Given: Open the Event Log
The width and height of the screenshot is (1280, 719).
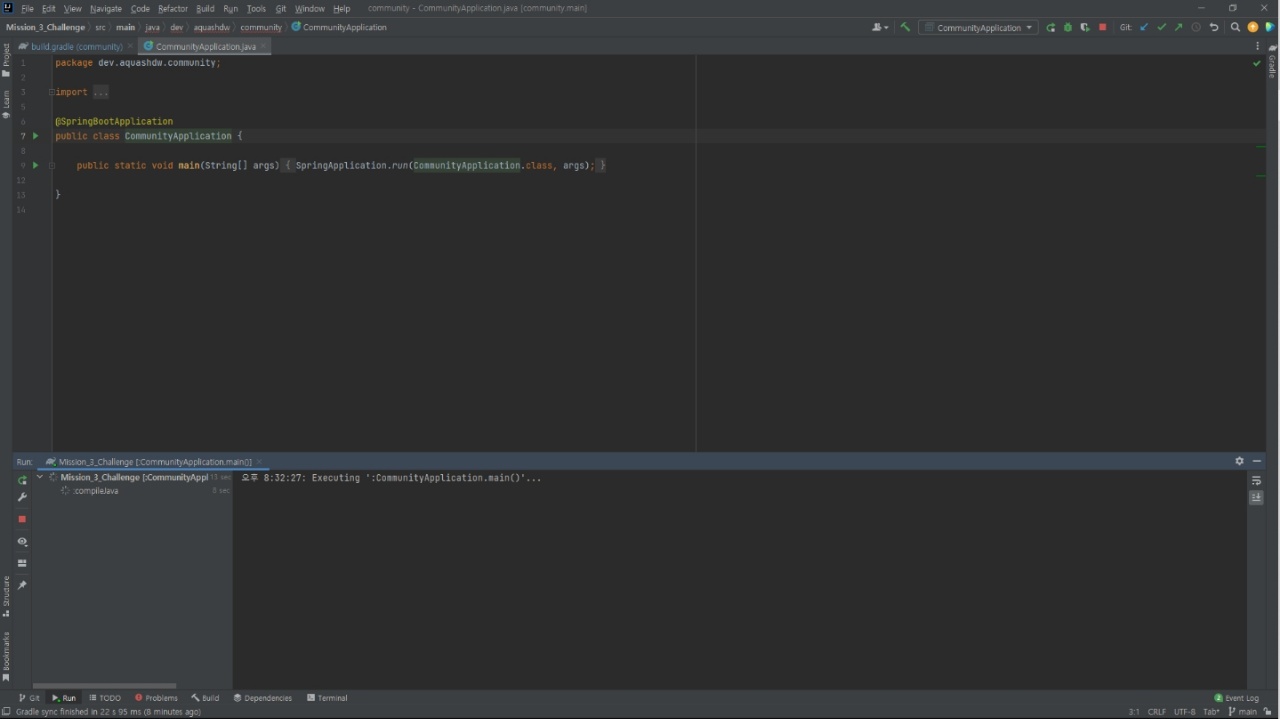Looking at the screenshot, I should point(1236,698).
